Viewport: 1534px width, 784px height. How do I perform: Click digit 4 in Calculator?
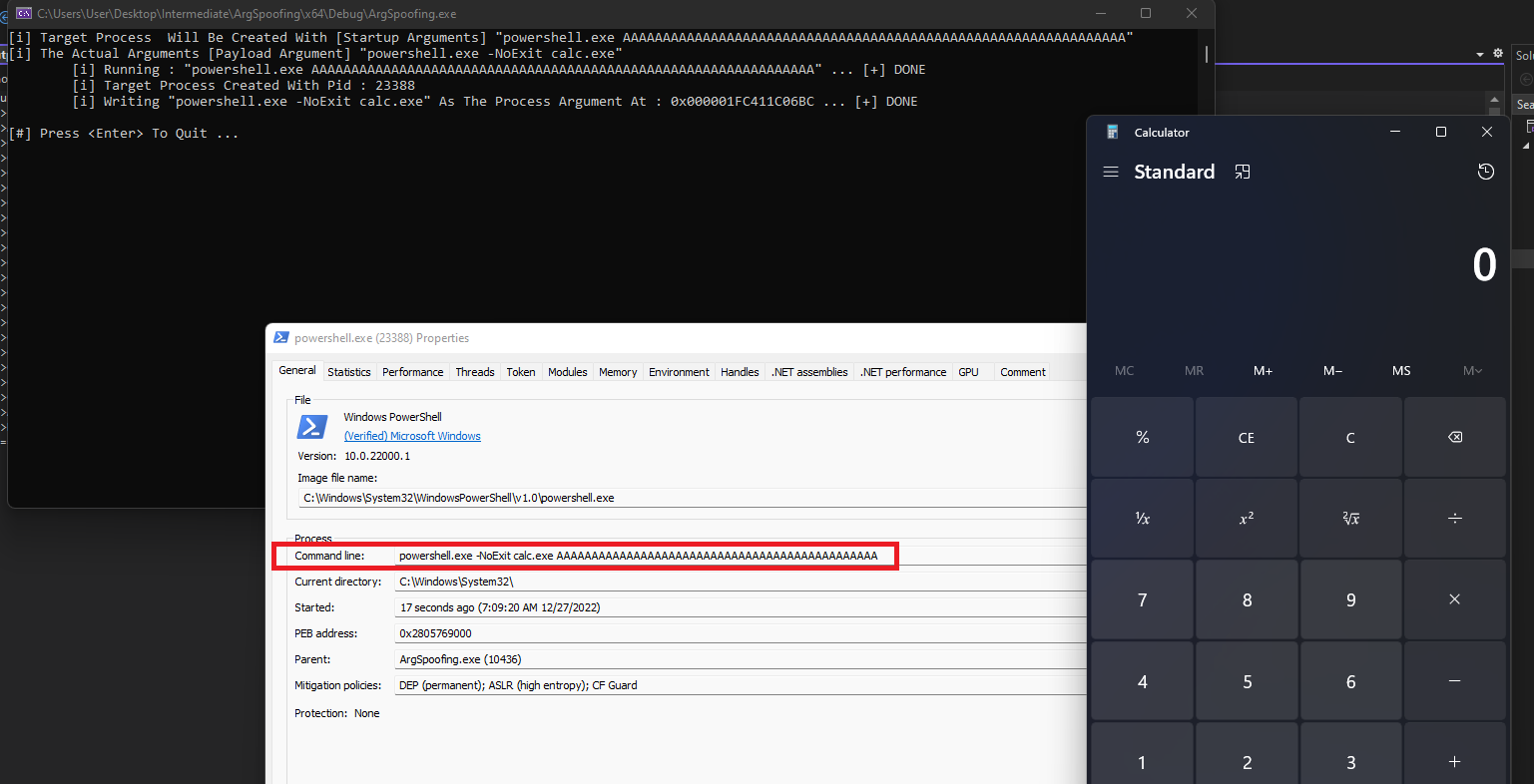[x=1143, y=681]
